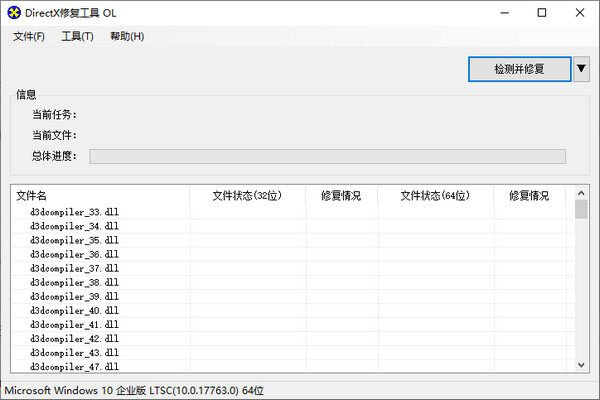Select d3dcompiler_37.dll row
The image size is (600, 400).
(293, 268)
